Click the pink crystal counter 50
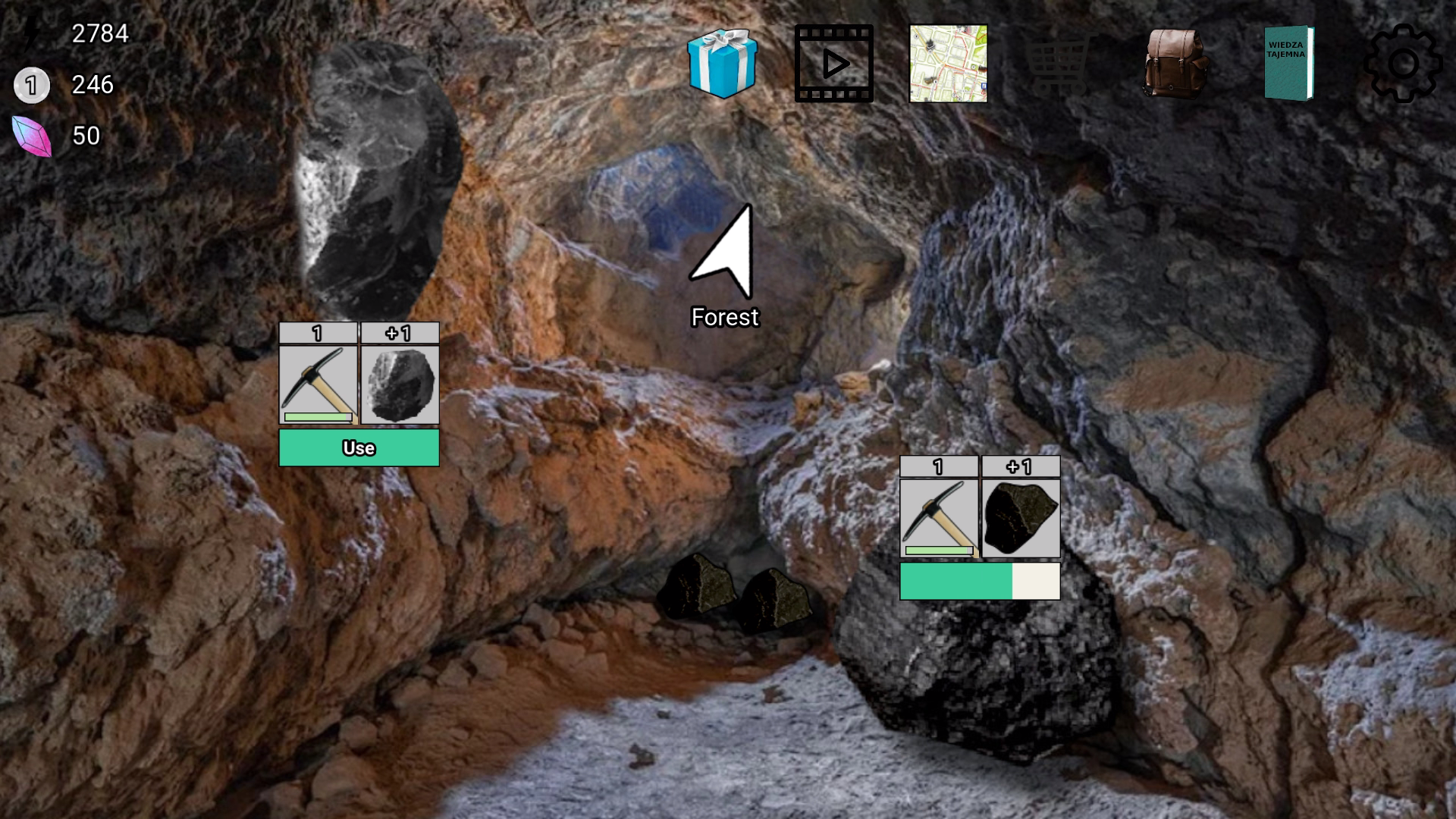The height and width of the screenshot is (819, 1456). (86, 136)
